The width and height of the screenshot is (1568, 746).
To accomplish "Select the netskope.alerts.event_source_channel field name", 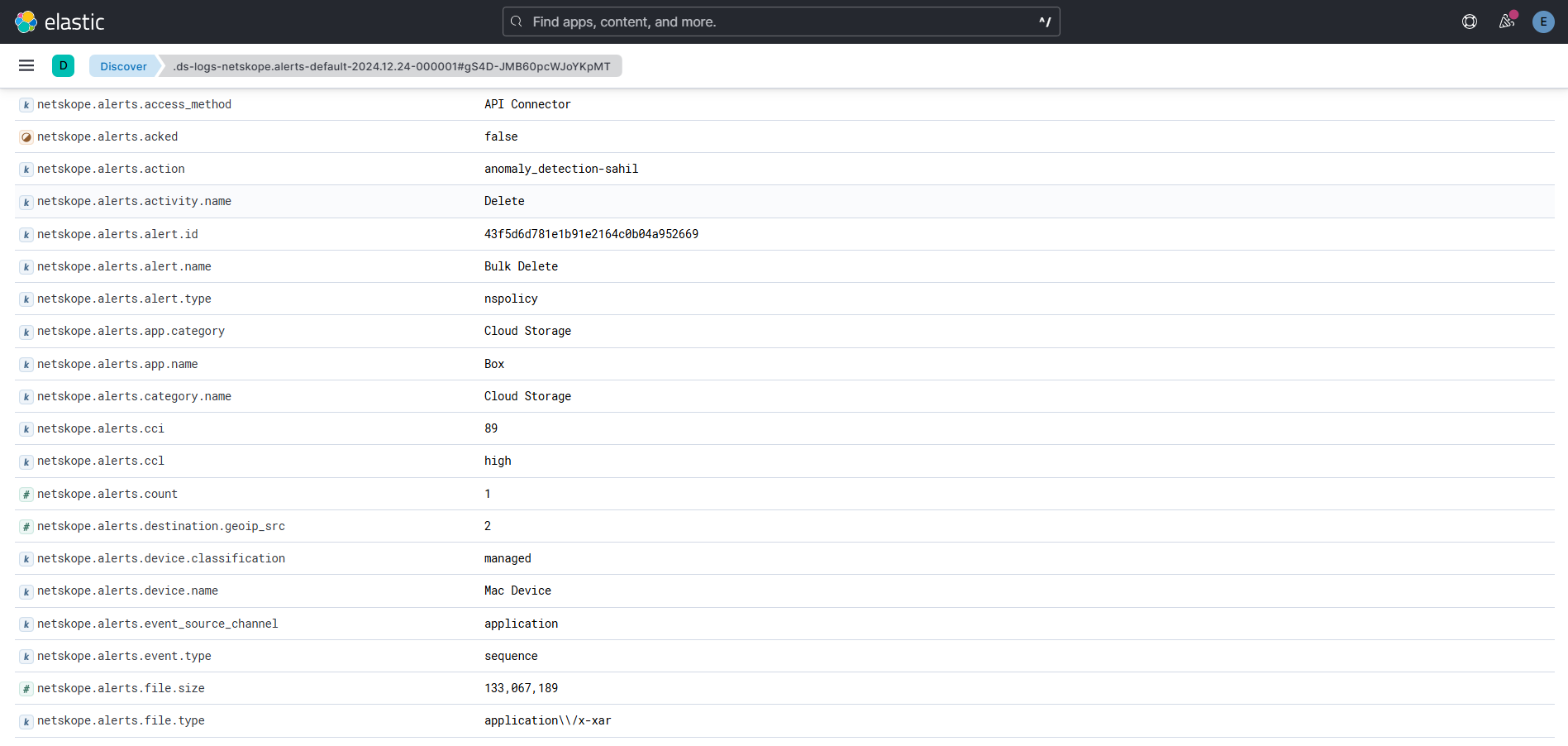I will coord(158,624).
